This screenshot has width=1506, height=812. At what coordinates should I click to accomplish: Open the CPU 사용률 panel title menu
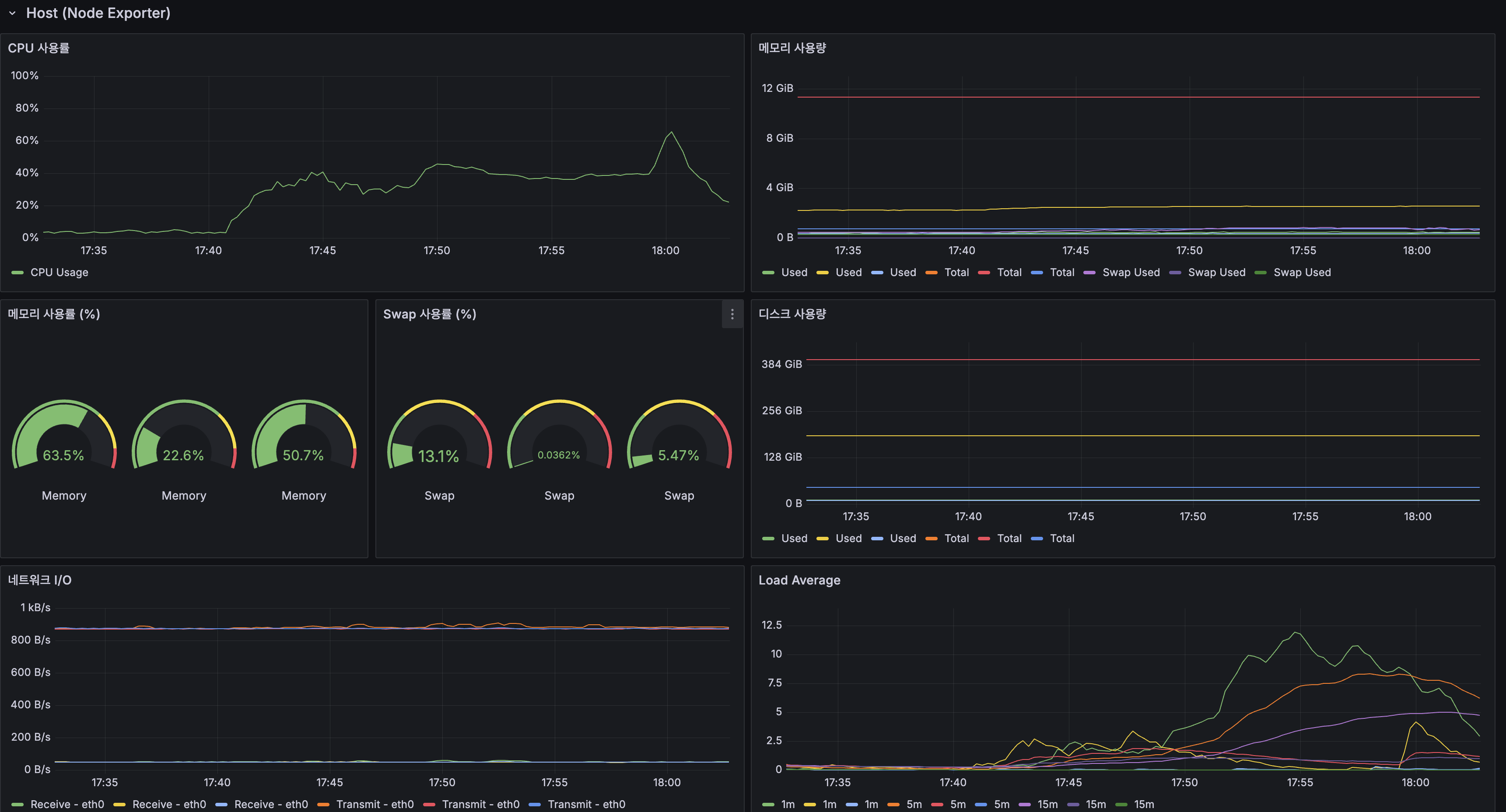pyautogui.click(x=39, y=48)
